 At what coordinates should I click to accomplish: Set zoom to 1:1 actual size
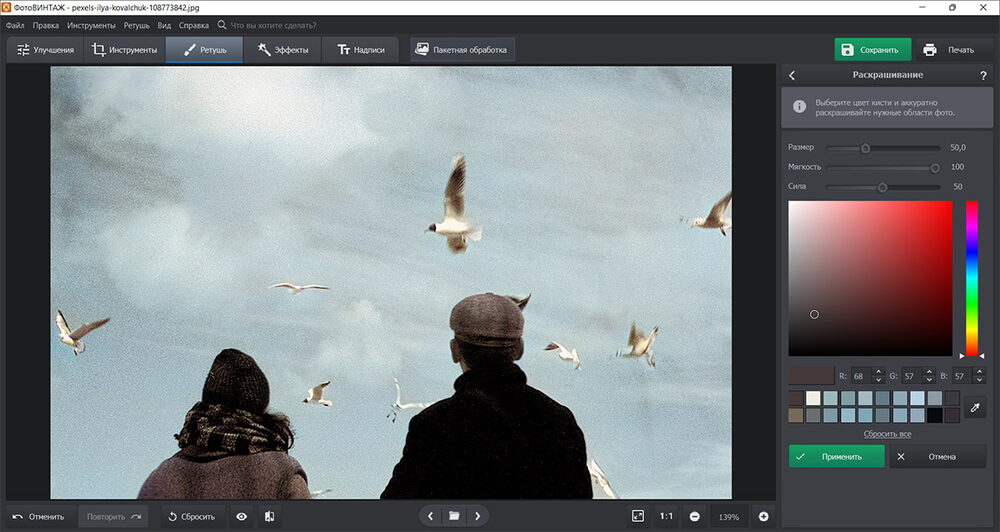pos(666,516)
